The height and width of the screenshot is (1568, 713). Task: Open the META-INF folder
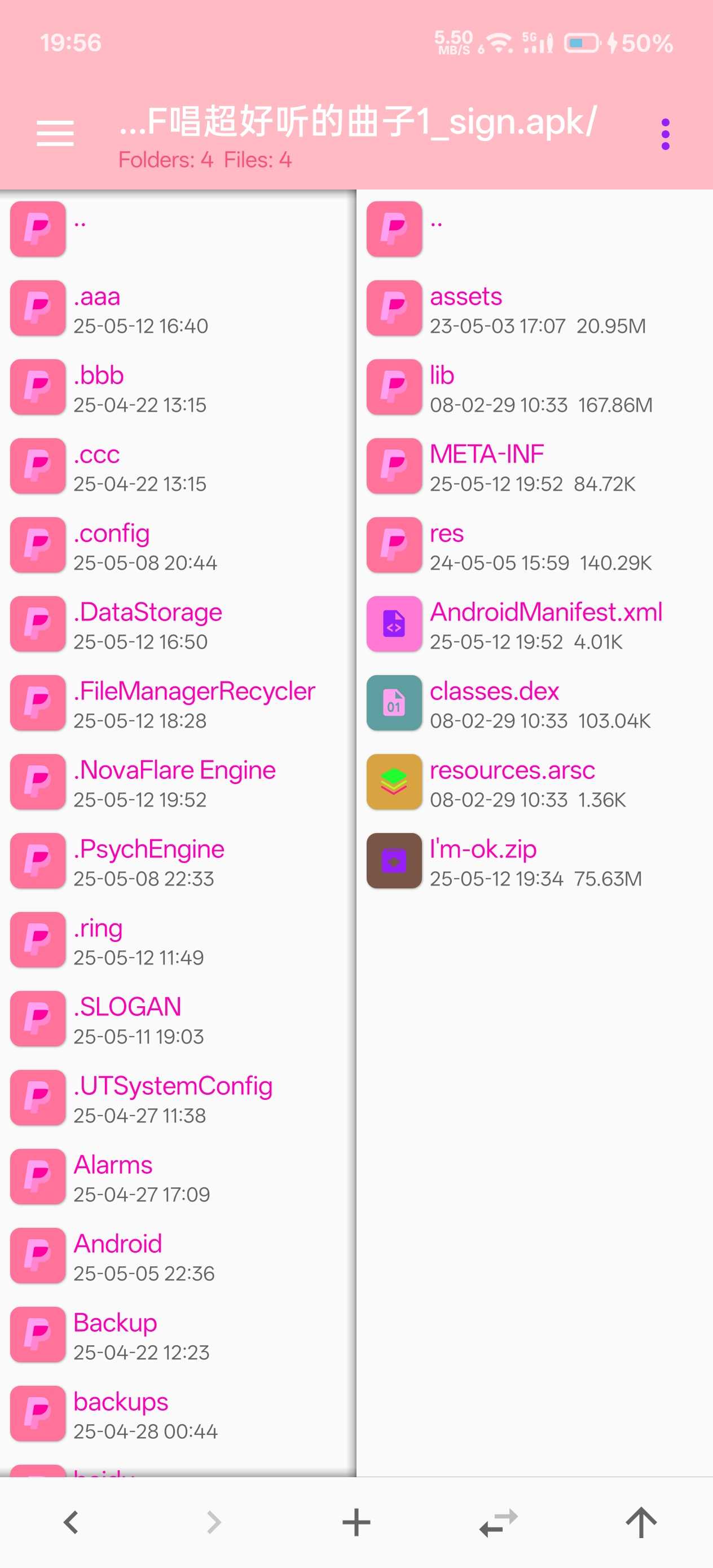point(535,466)
